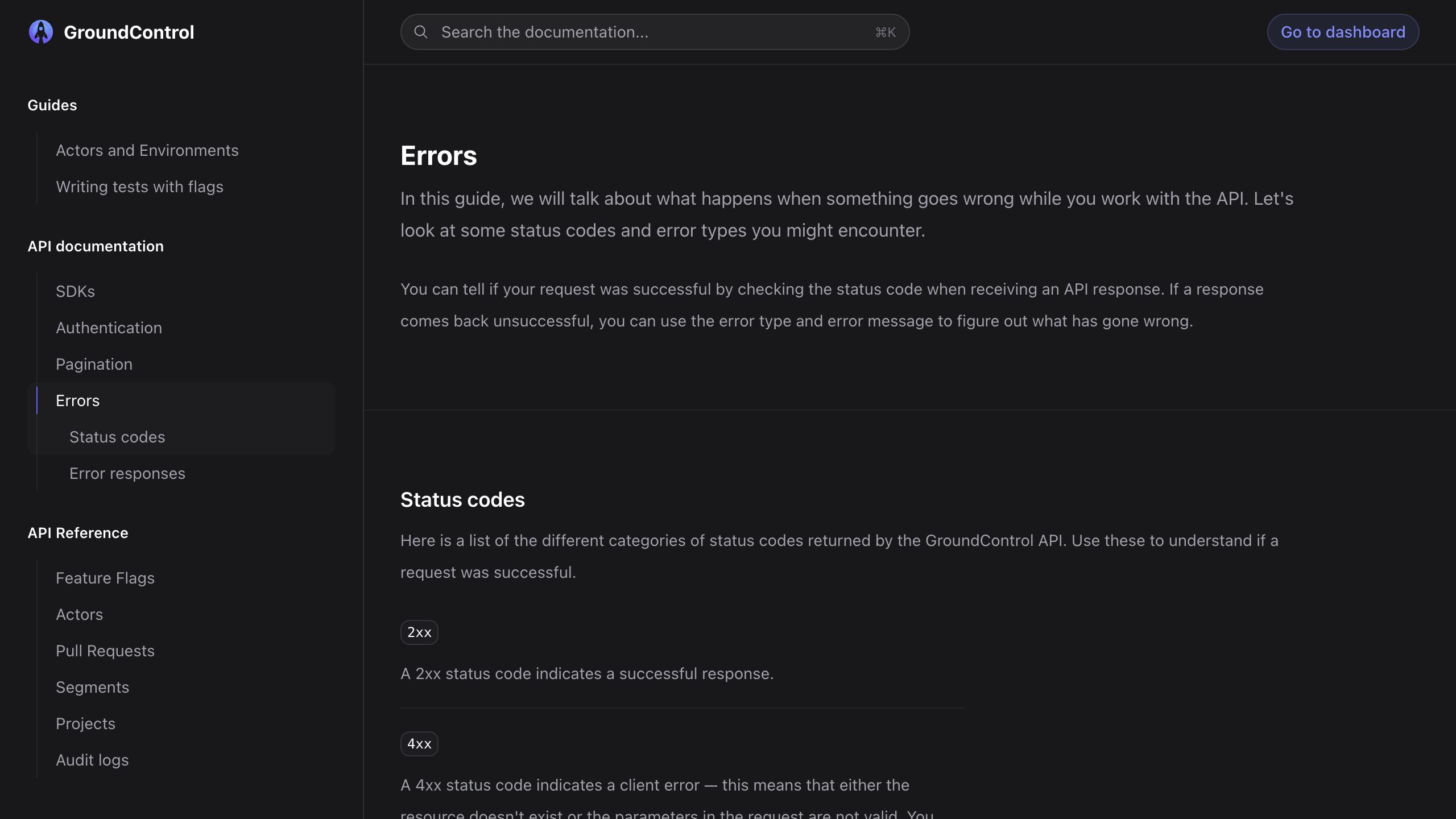
Task: Navigate to the SDKs page
Action: [x=75, y=291]
